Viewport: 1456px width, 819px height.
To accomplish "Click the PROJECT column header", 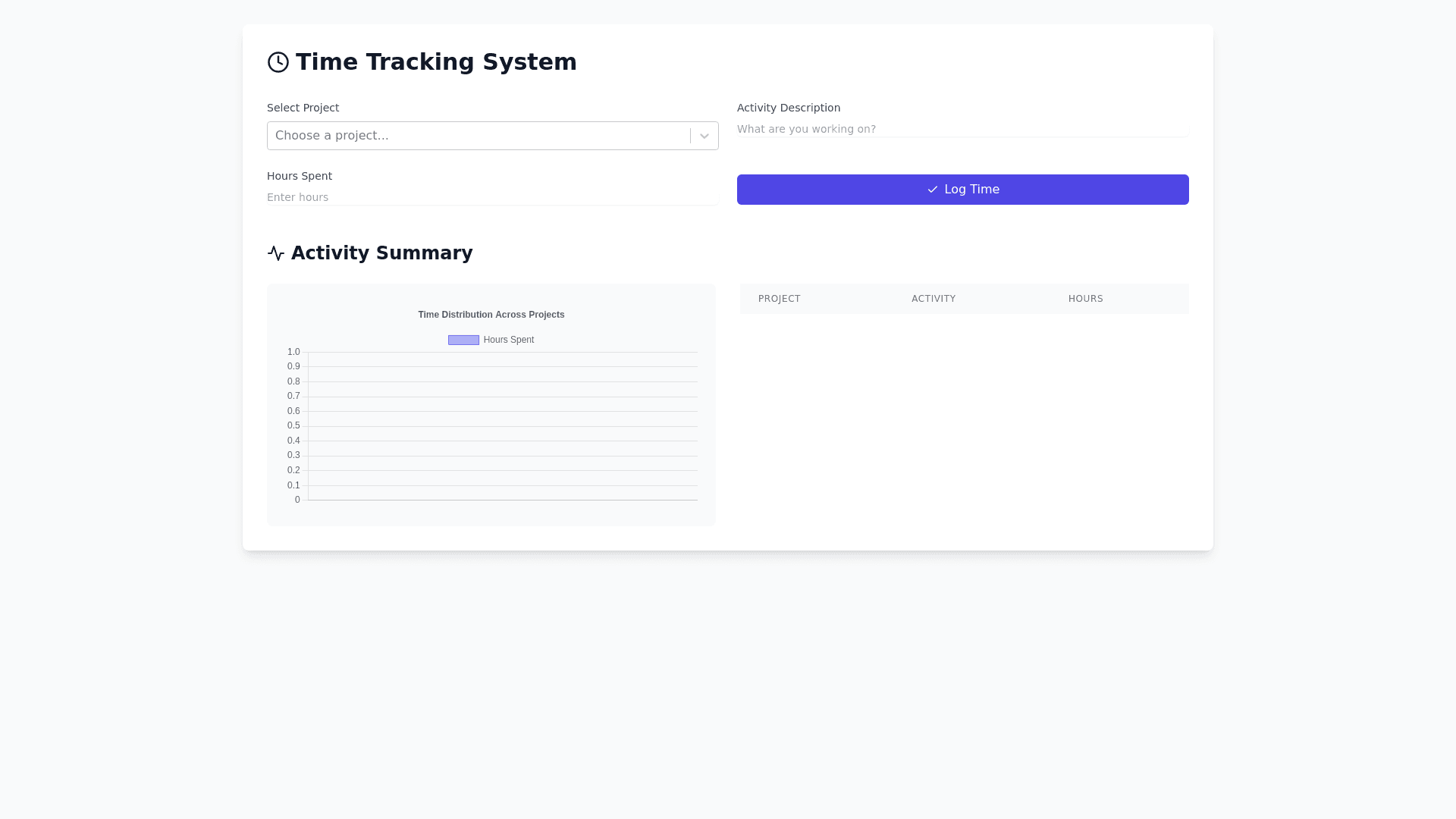I will (x=779, y=299).
